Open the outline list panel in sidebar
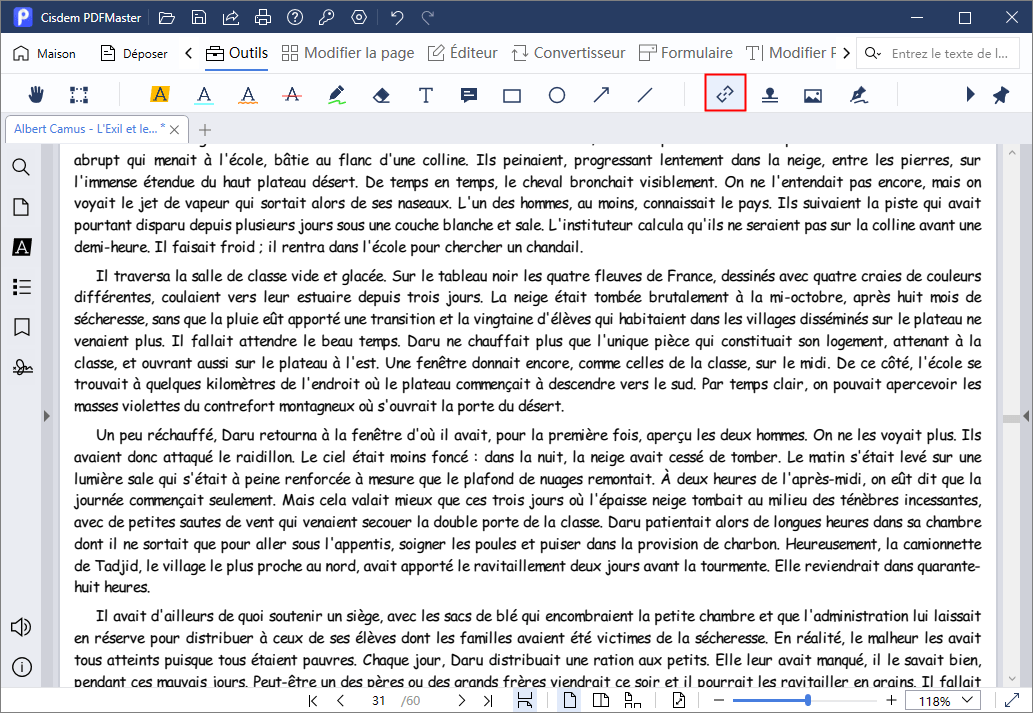1033x713 pixels. [x=22, y=287]
